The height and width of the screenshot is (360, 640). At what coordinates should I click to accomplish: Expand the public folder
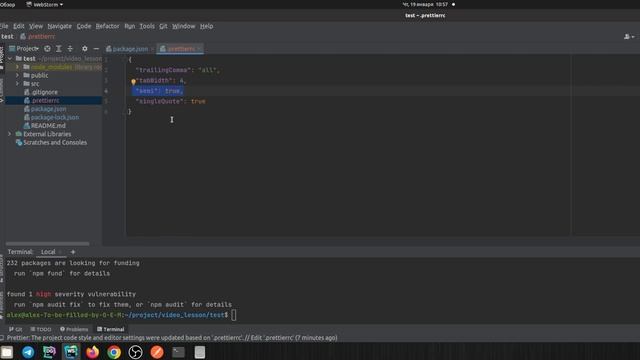tap(17, 75)
